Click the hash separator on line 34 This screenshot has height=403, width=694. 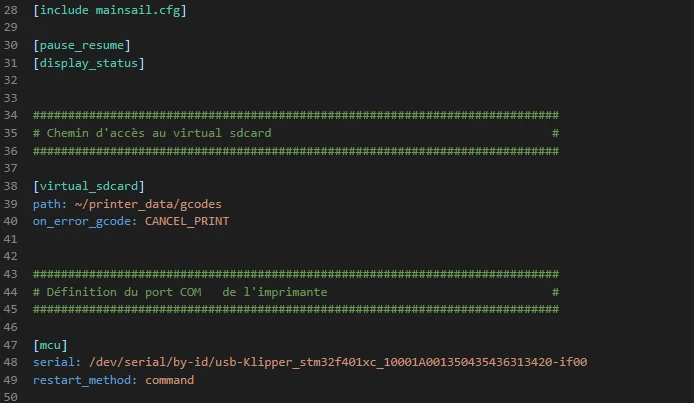pyautogui.click(x=296, y=115)
